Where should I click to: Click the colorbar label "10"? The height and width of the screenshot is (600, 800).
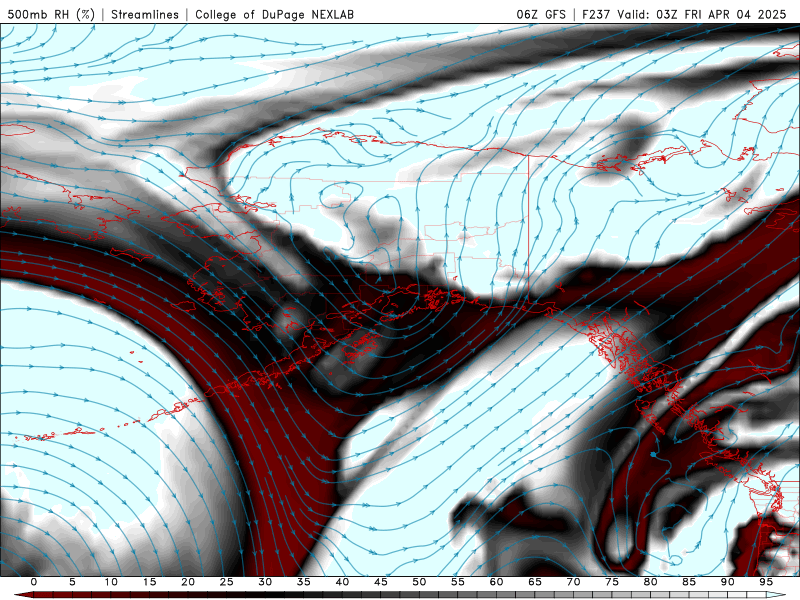tap(111, 582)
